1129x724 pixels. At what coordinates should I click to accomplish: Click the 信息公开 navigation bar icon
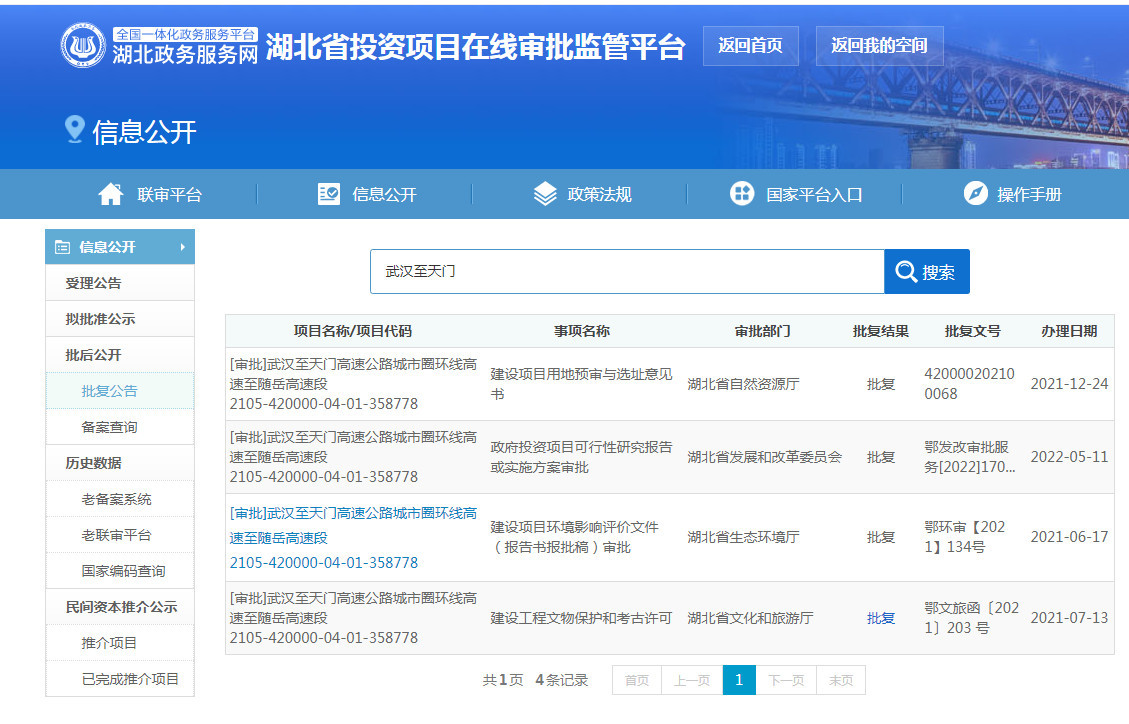pyautogui.click(x=328, y=194)
